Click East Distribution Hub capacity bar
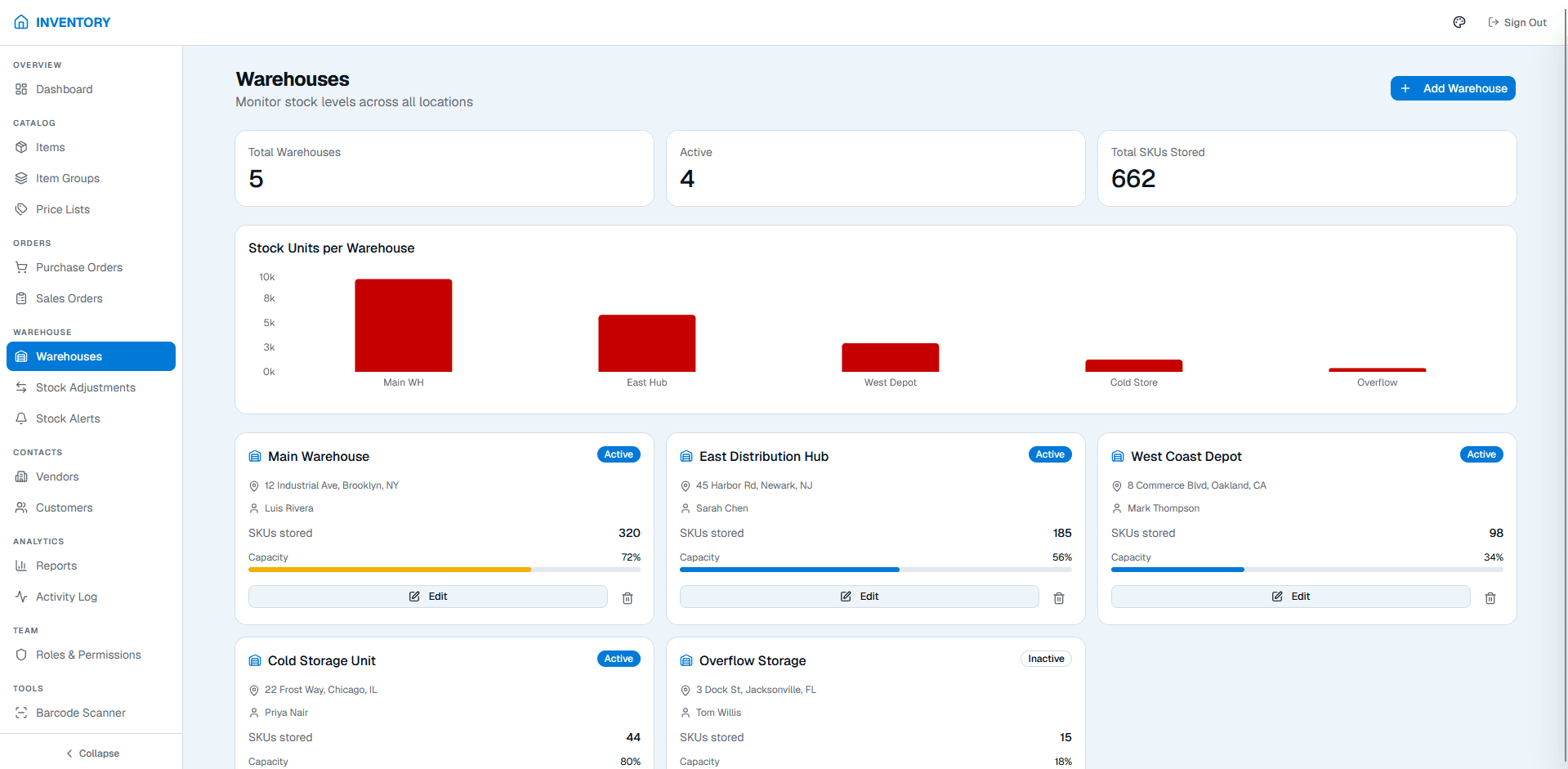Image resolution: width=1568 pixels, height=769 pixels. click(x=876, y=570)
